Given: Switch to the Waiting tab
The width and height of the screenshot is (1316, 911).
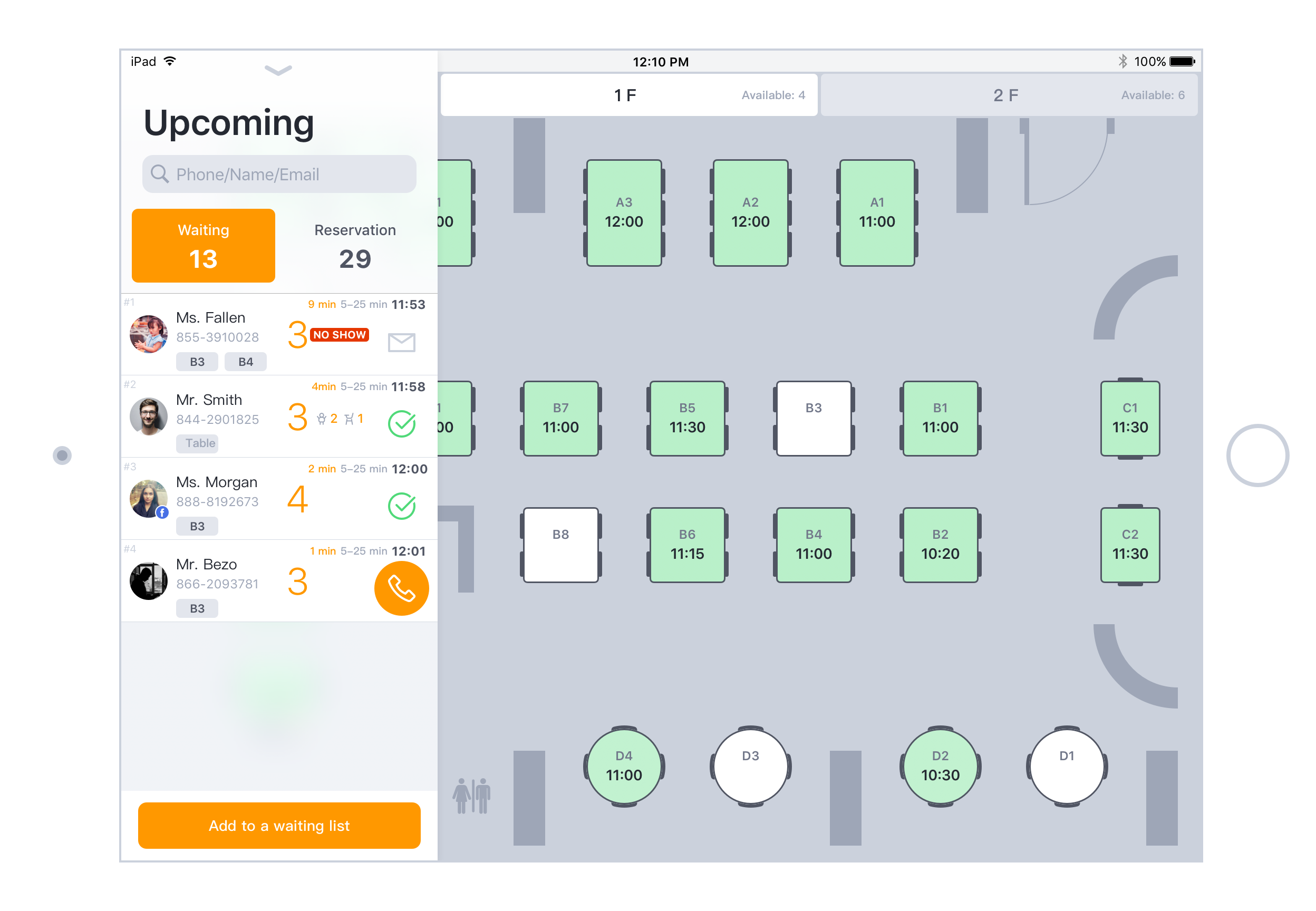Looking at the screenshot, I should [203, 246].
